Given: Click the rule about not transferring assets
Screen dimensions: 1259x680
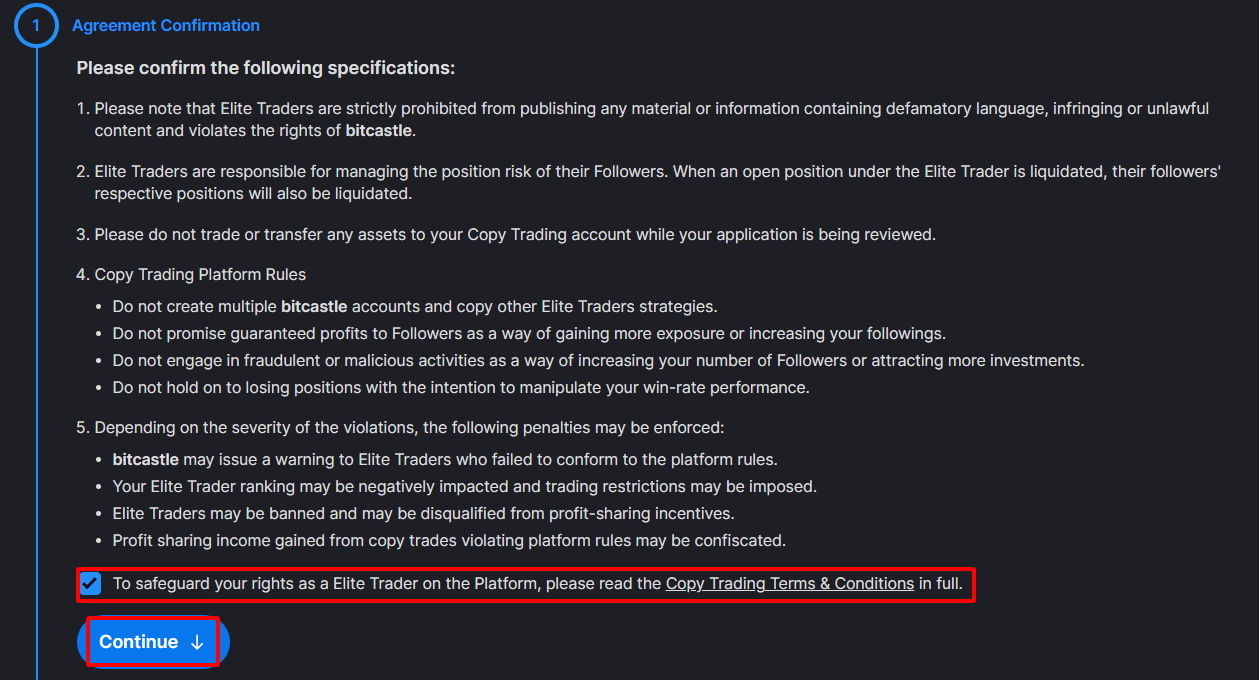Looking at the screenshot, I should (x=506, y=235).
